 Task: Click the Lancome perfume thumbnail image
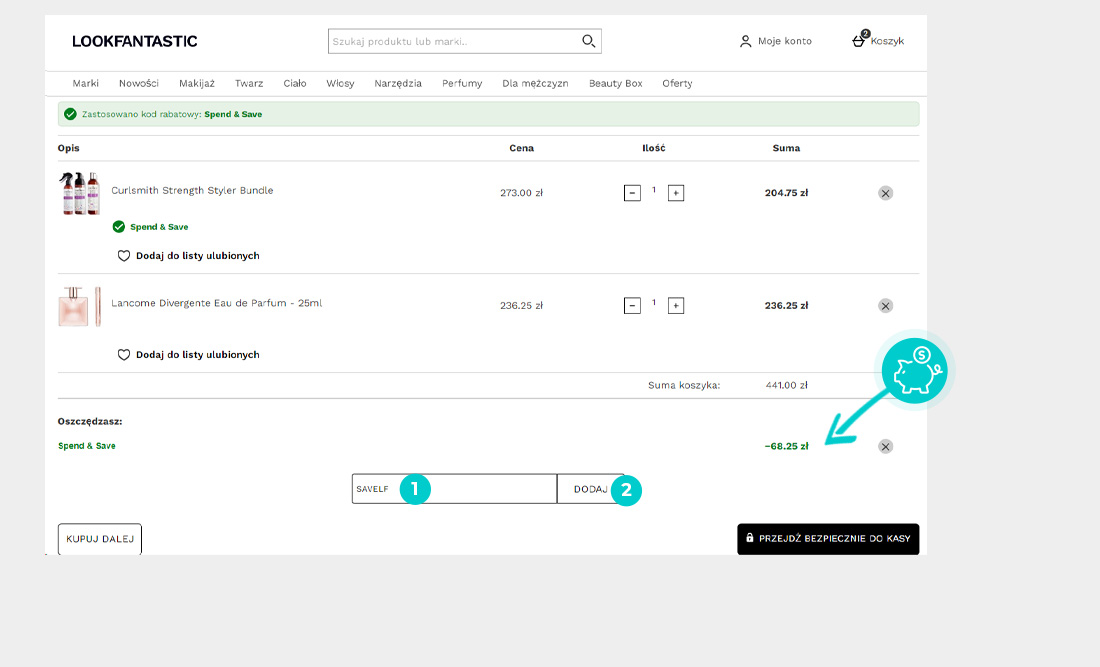pyautogui.click(x=79, y=306)
